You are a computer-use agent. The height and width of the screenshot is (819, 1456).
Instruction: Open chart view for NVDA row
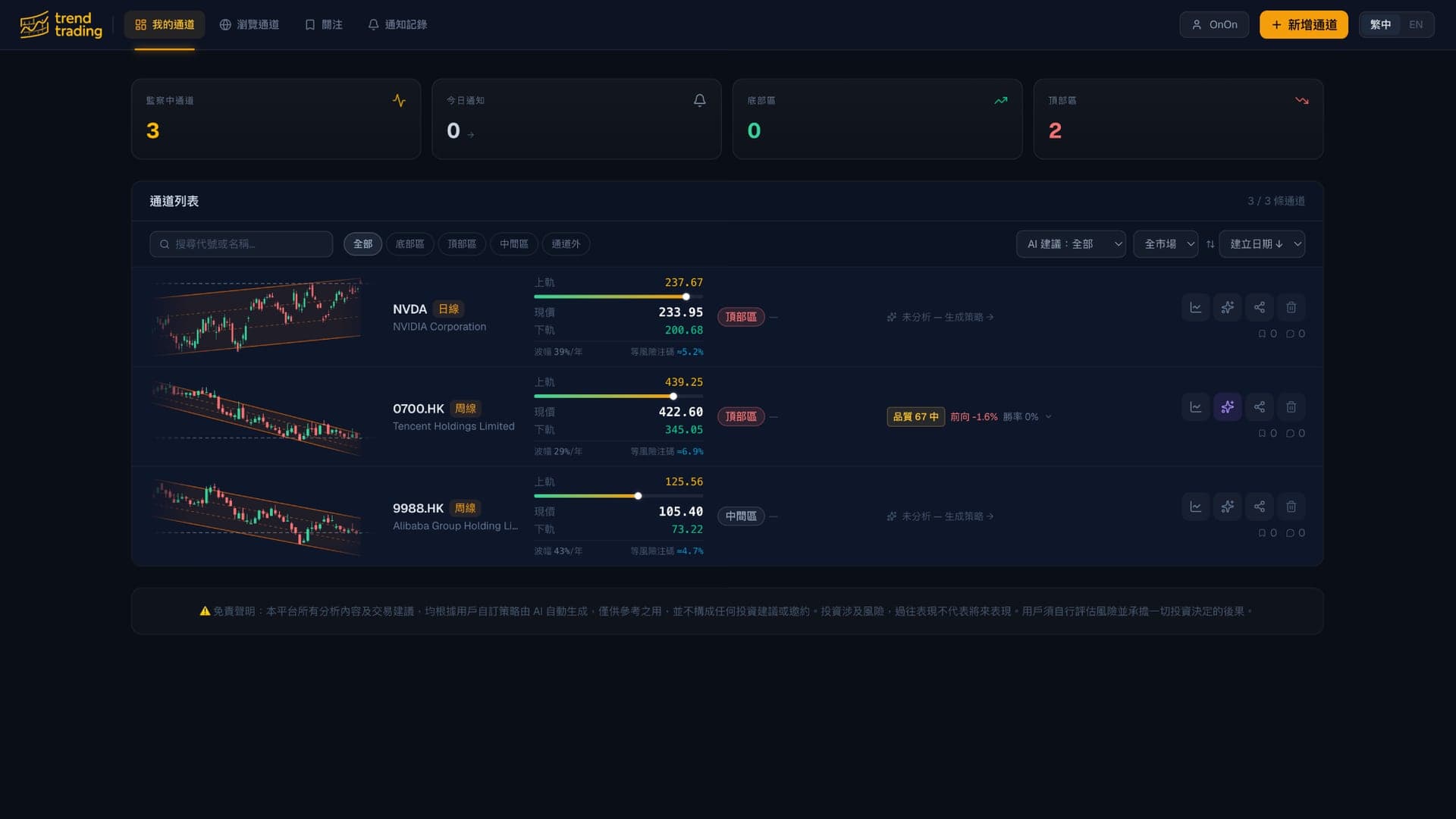(x=1195, y=307)
